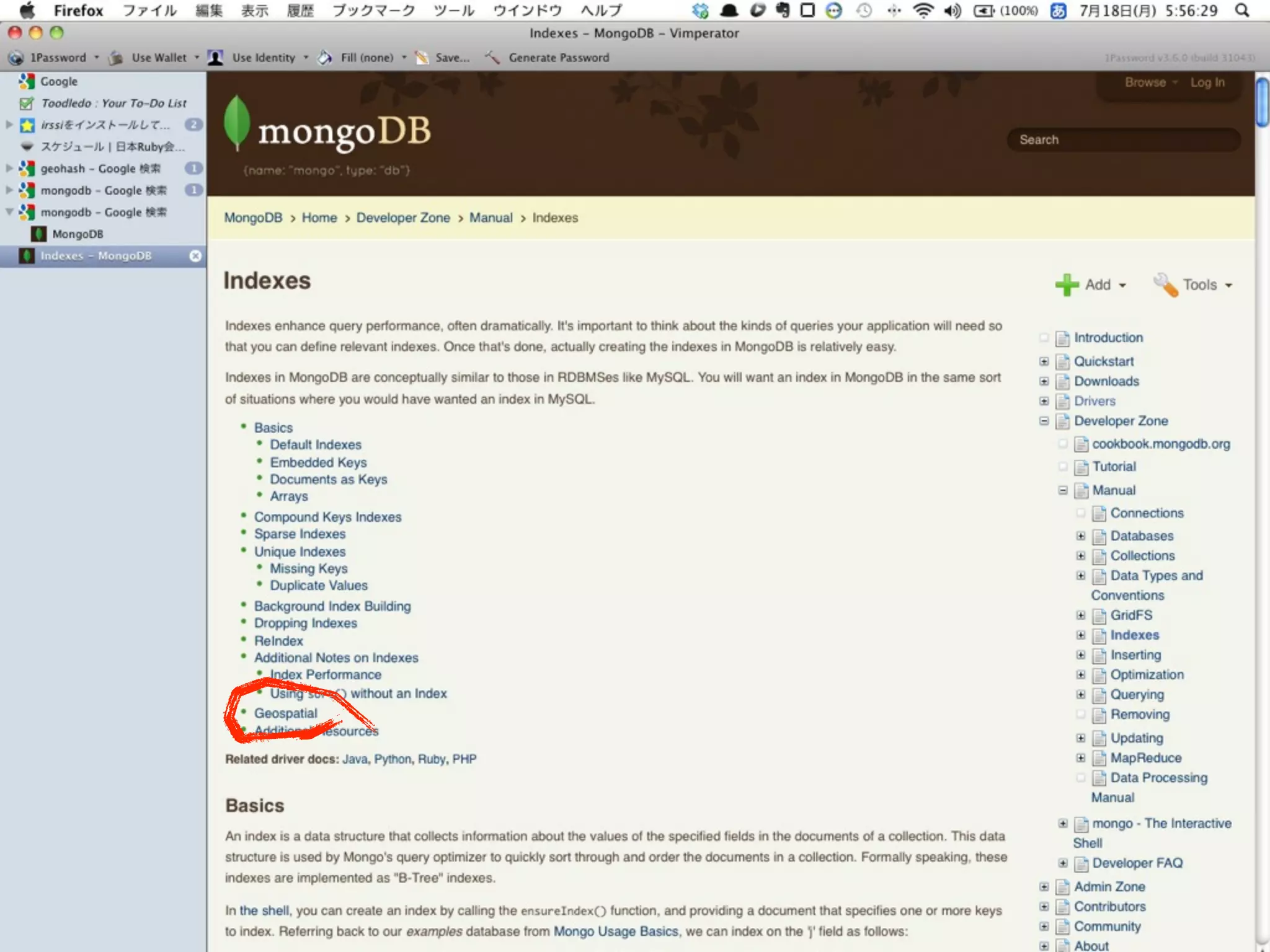Click the 1Password toolbar icon

(16, 58)
